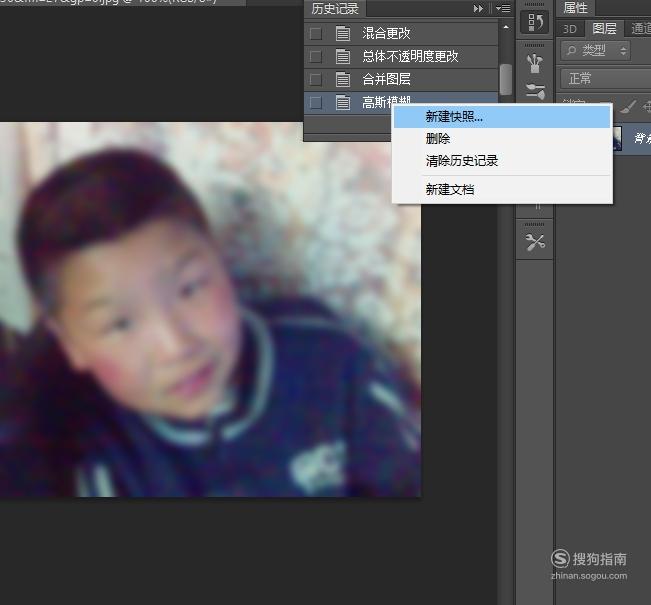Viewport: 651px width, 605px height.
Task: Click the history panel scrollbar thumb
Action: [x=506, y=79]
